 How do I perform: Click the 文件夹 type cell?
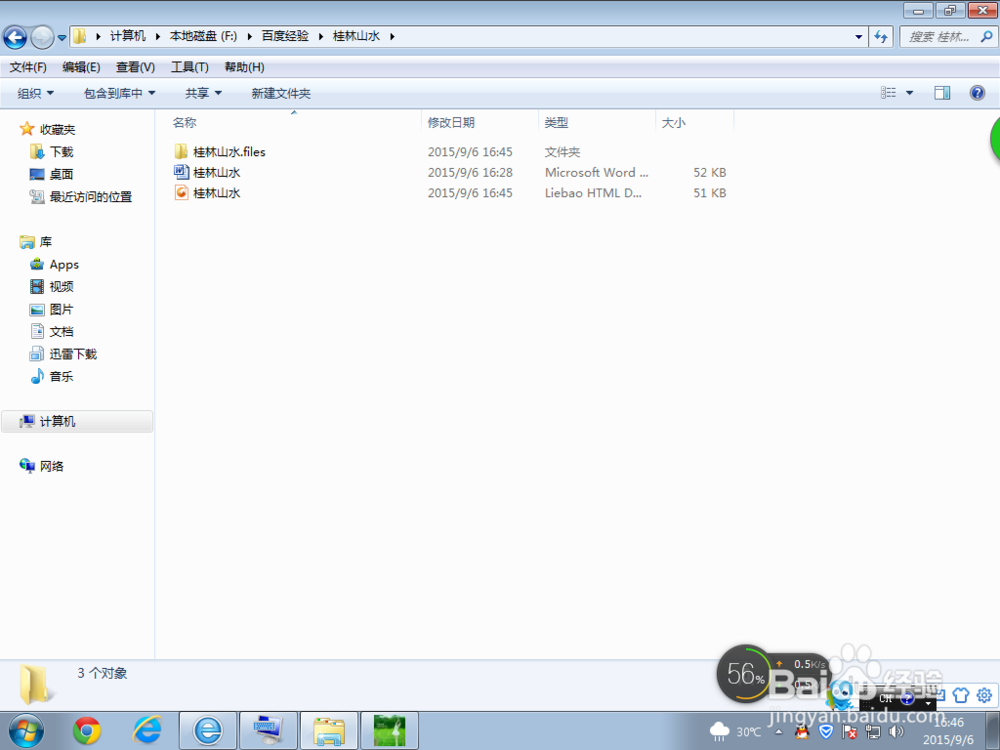562,152
